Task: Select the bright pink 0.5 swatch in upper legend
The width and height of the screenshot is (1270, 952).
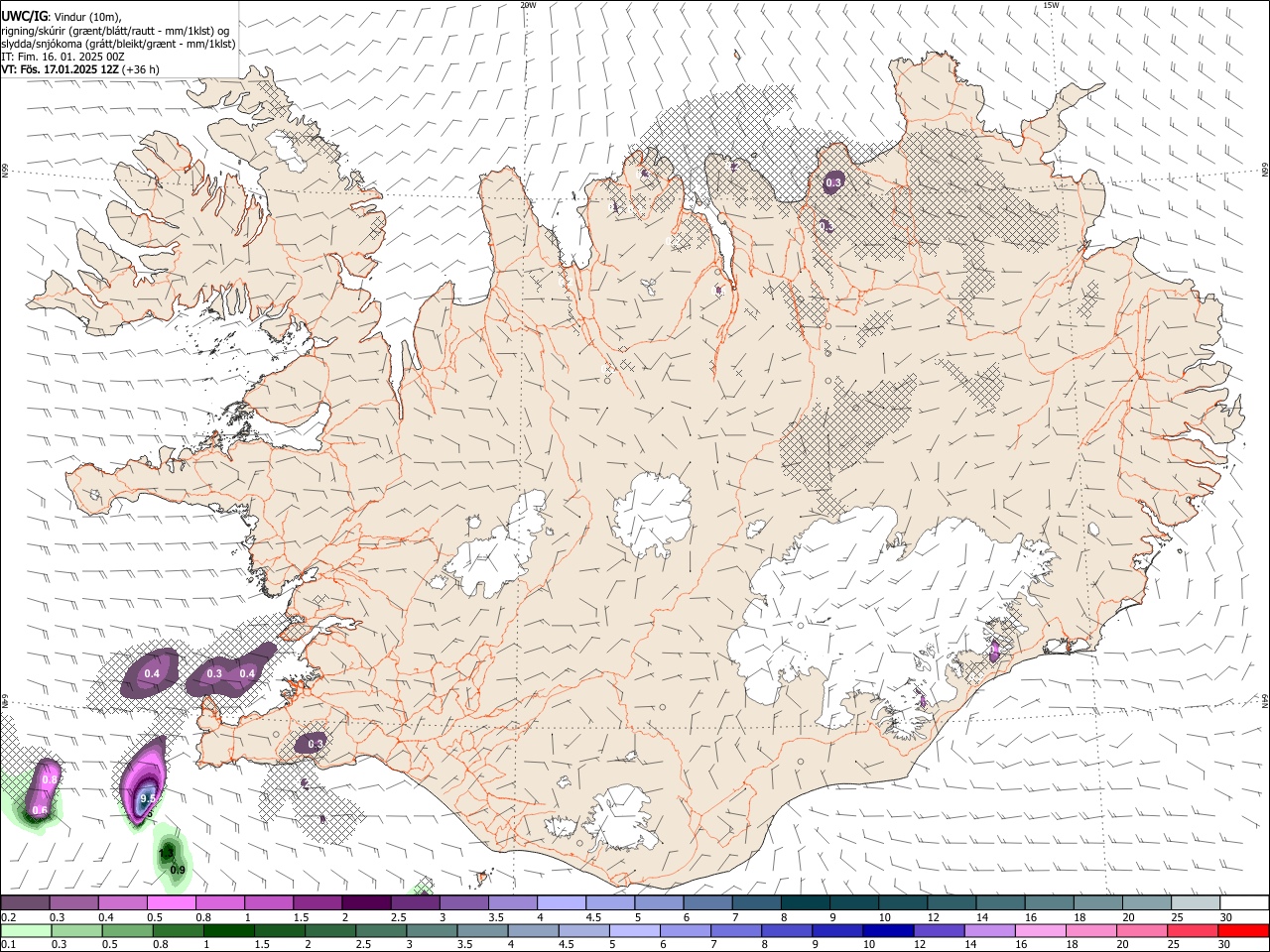Action: (x=171, y=902)
